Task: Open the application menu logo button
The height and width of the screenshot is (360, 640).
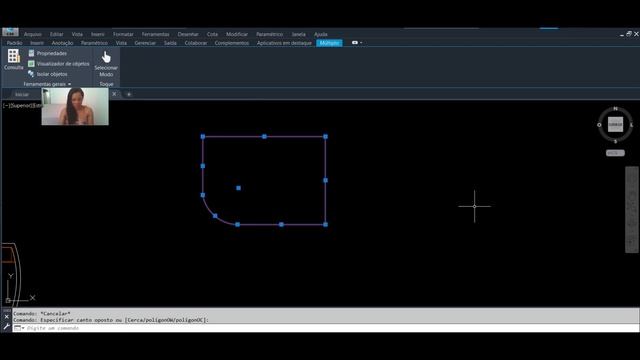Action: pos(10,32)
